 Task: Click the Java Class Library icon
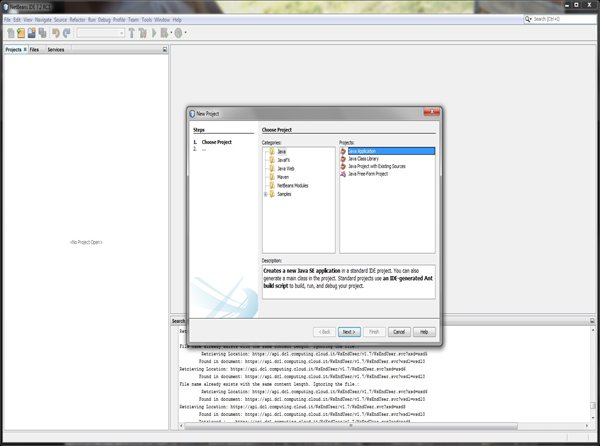pos(343,159)
